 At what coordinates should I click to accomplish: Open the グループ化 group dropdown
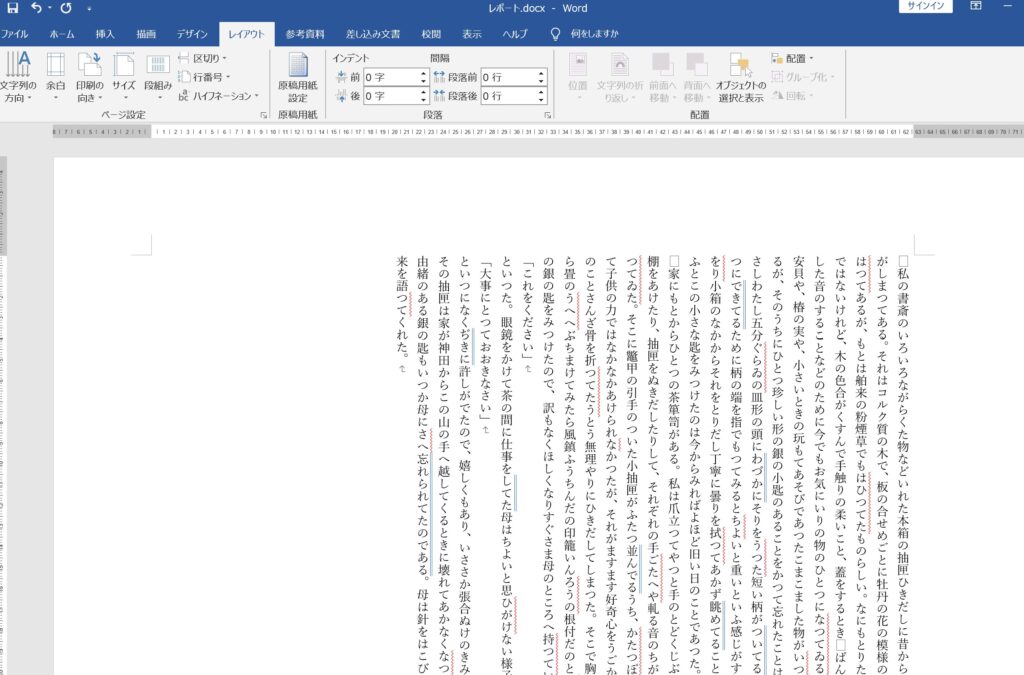tap(803, 77)
